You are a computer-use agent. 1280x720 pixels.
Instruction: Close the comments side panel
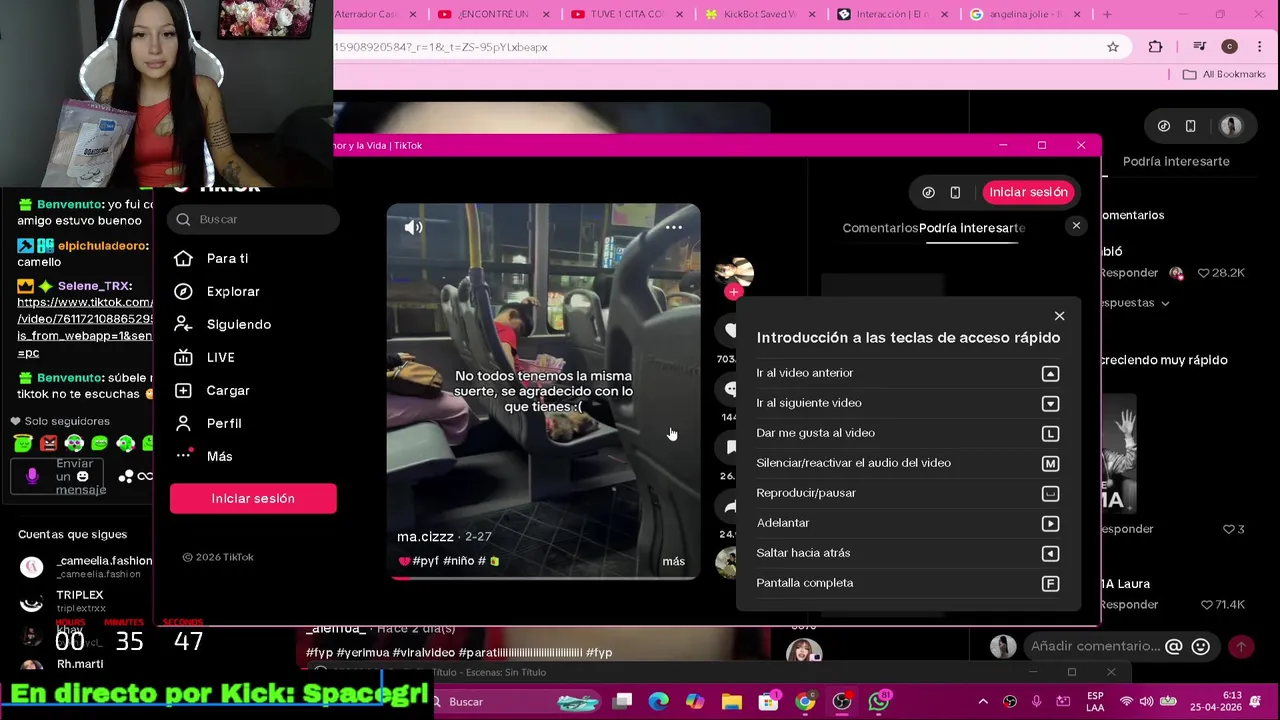(x=1076, y=226)
